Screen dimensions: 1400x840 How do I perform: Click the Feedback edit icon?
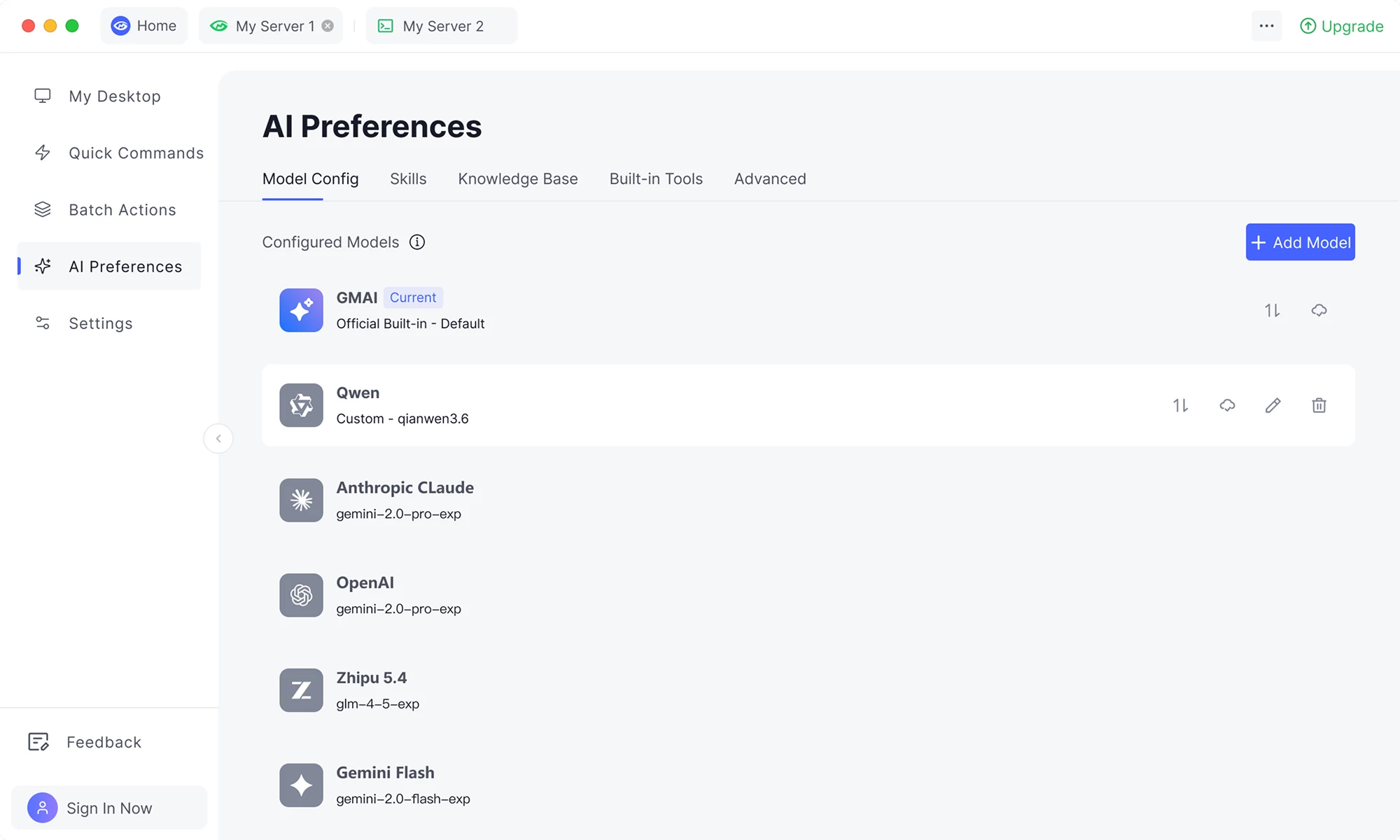pyautogui.click(x=38, y=742)
